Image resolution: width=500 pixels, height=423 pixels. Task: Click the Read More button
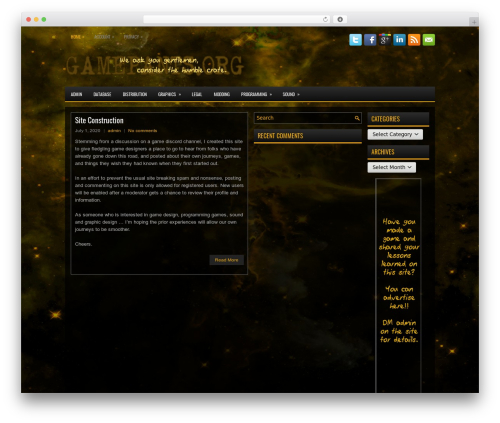tap(226, 260)
